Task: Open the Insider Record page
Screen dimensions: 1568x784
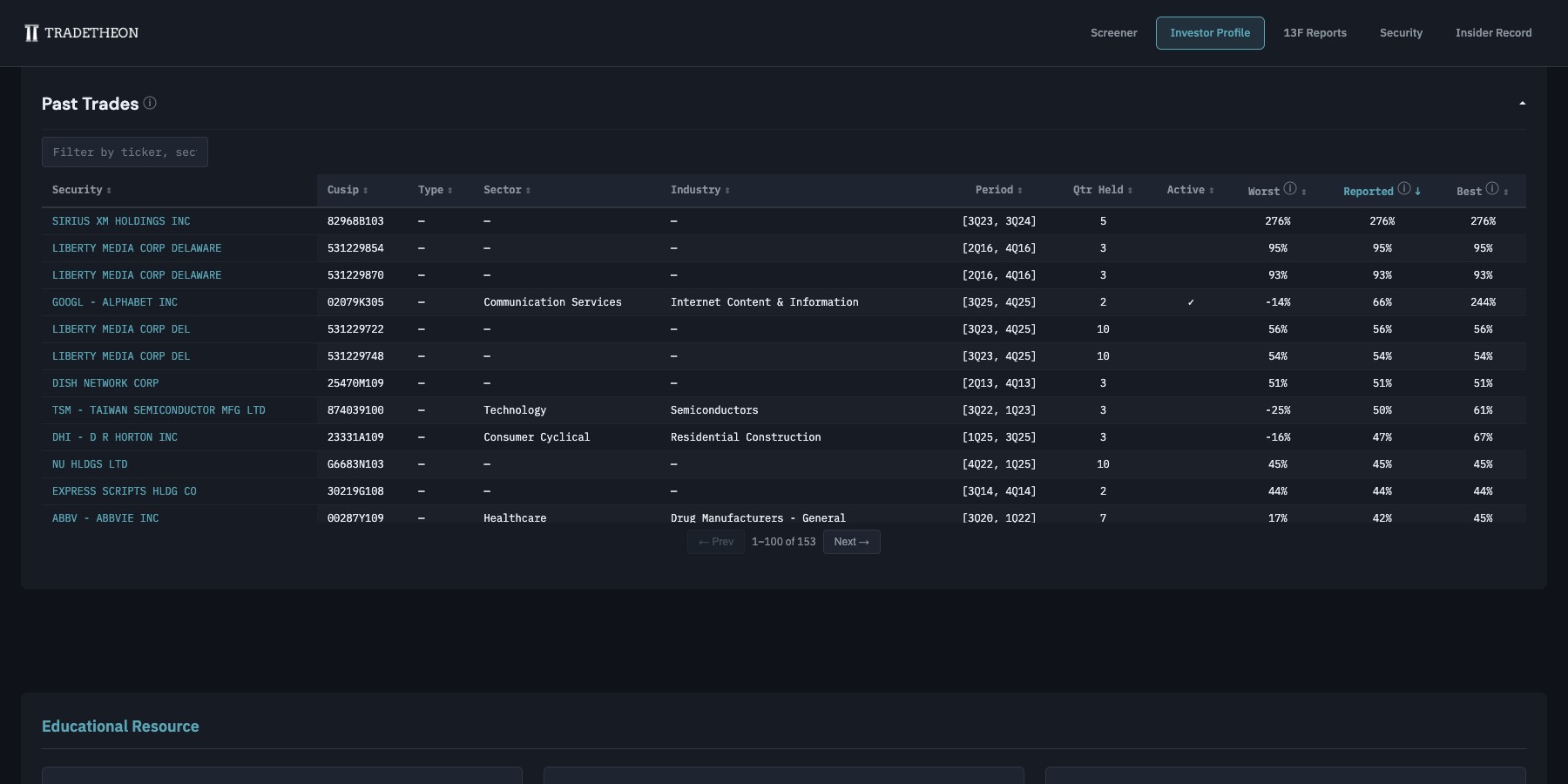Action: [x=1493, y=33]
